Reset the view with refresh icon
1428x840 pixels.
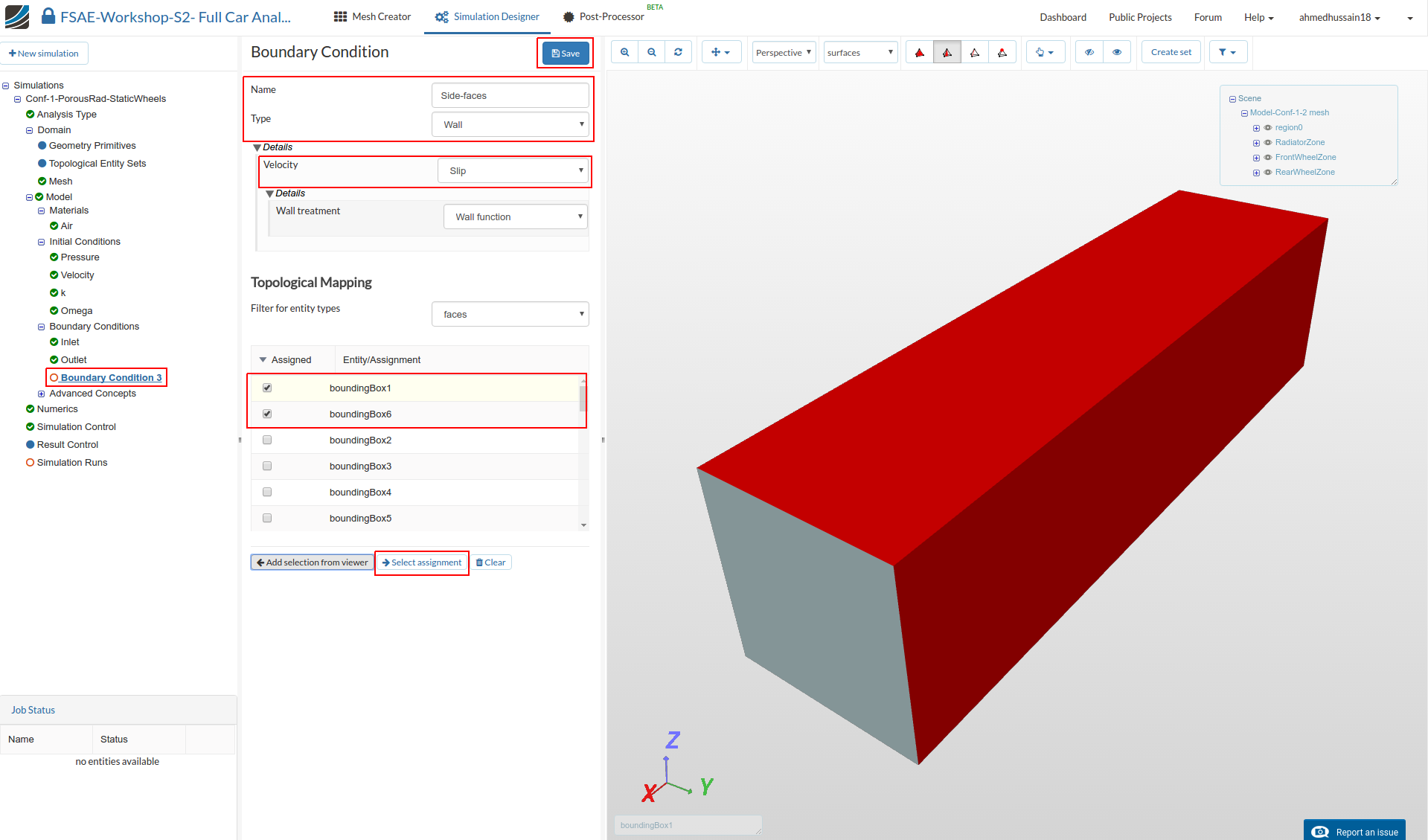pyautogui.click(x=678, y=52)
